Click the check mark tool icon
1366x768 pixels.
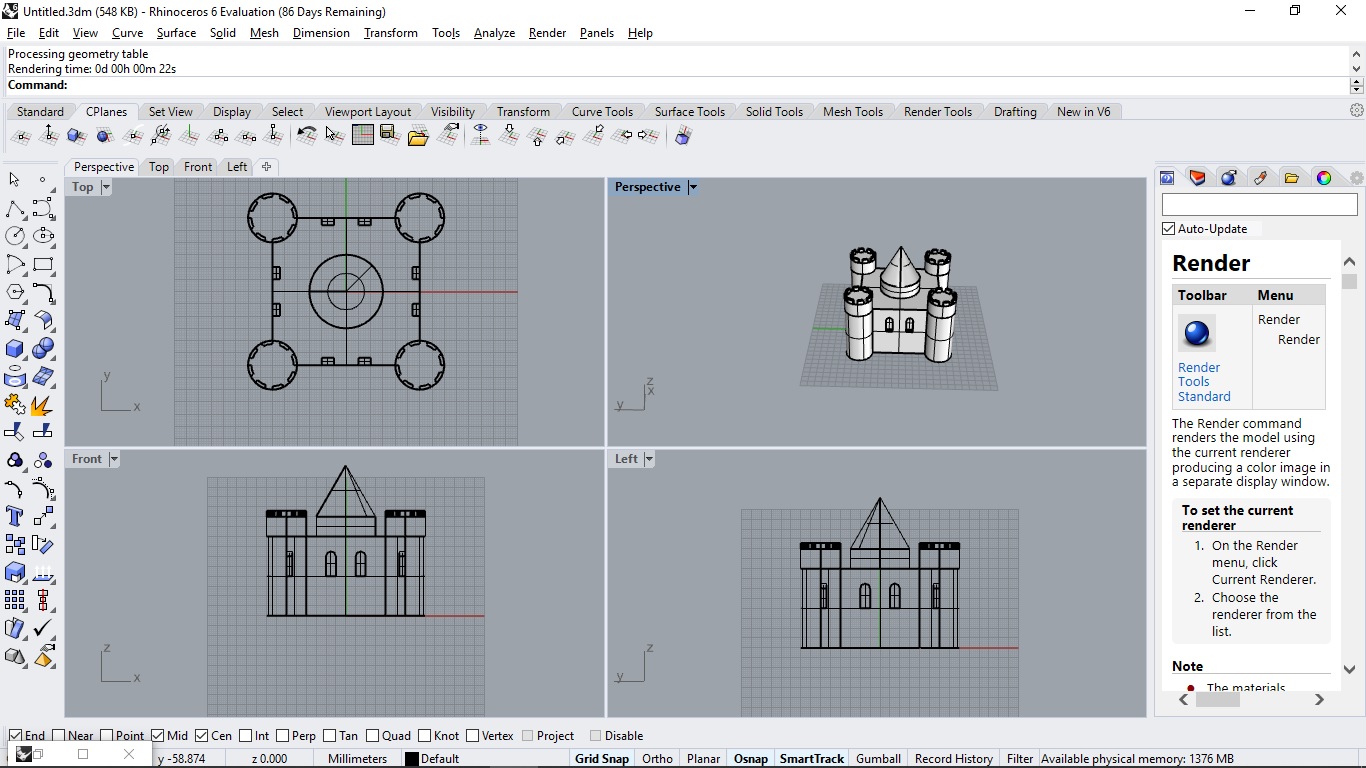43,629
